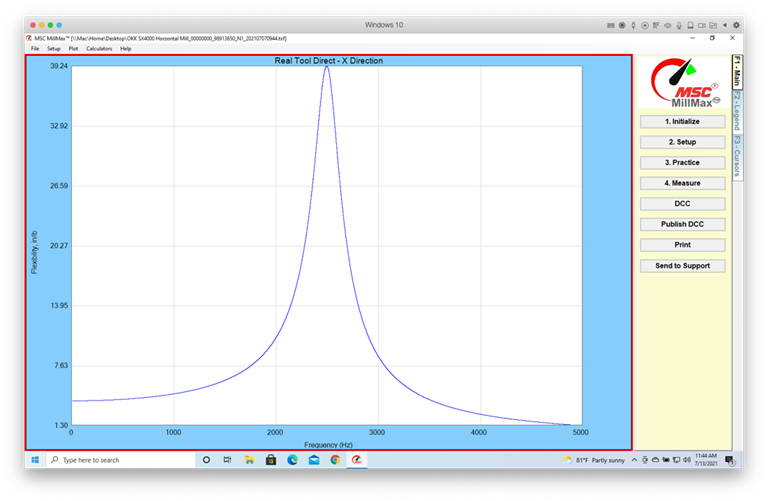Switch to the F1 - Main side tab
The width and height of the screenshot is (768, 501).
click(737, 72)
